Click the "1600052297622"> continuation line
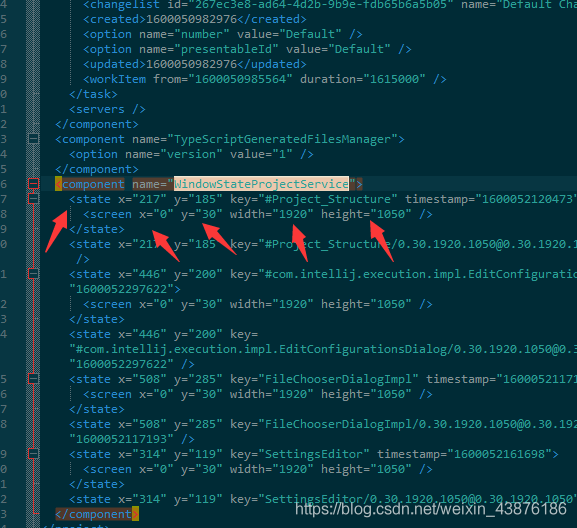The image size is (577, 528). [125, 289]
